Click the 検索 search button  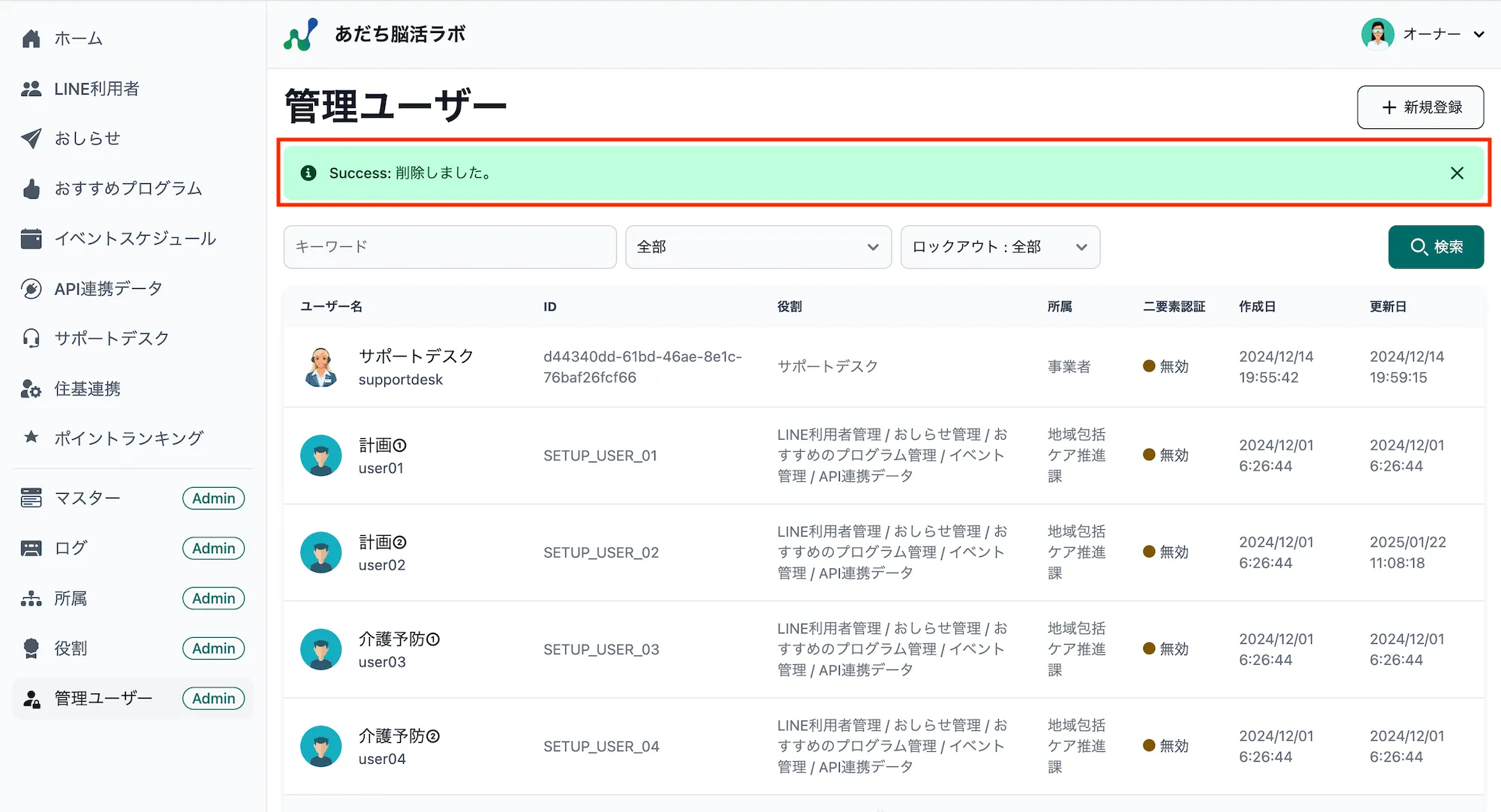[x=1435, y=247]
